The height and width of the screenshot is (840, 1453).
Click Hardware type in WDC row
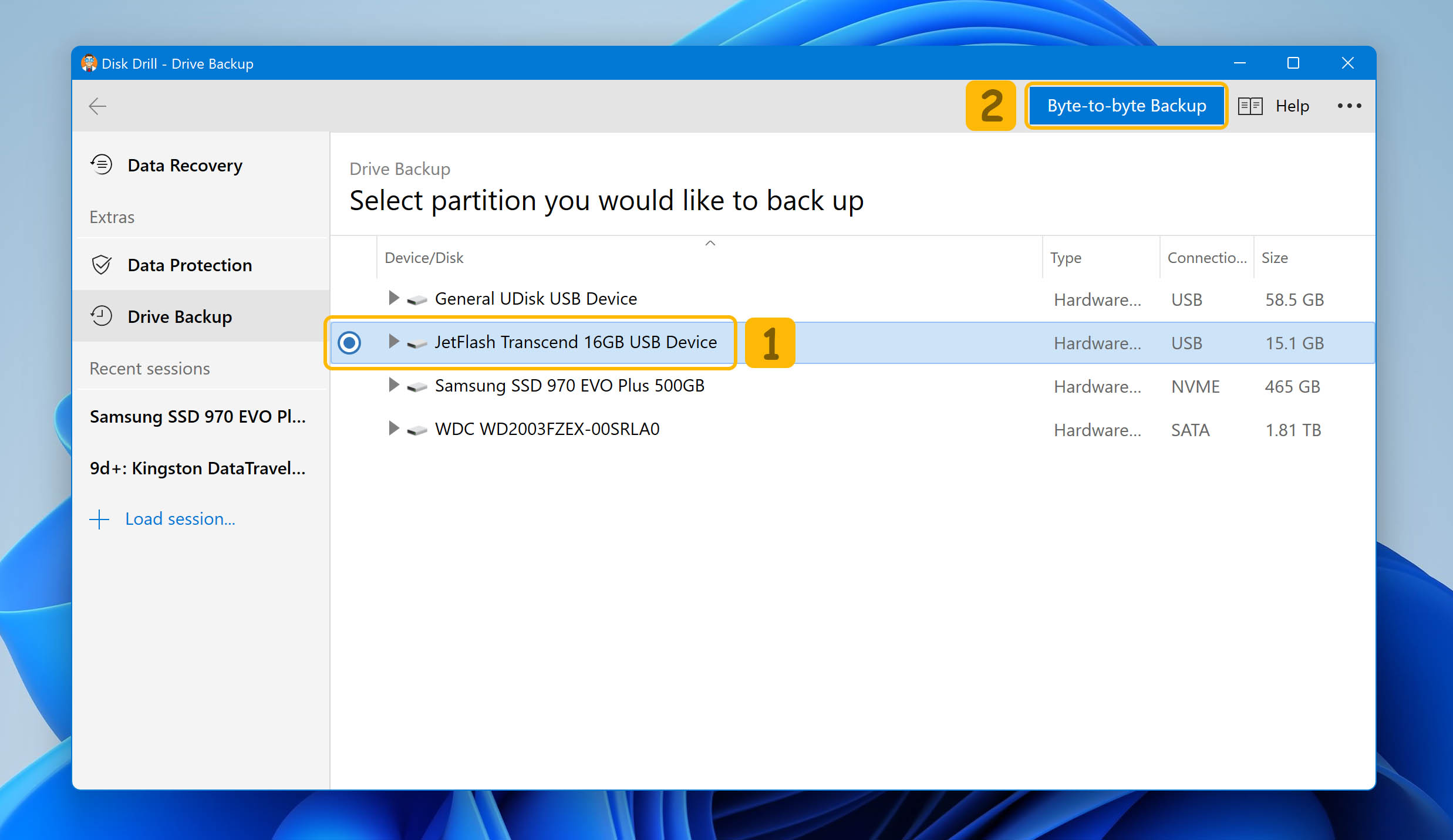[x=1097, y=430]
